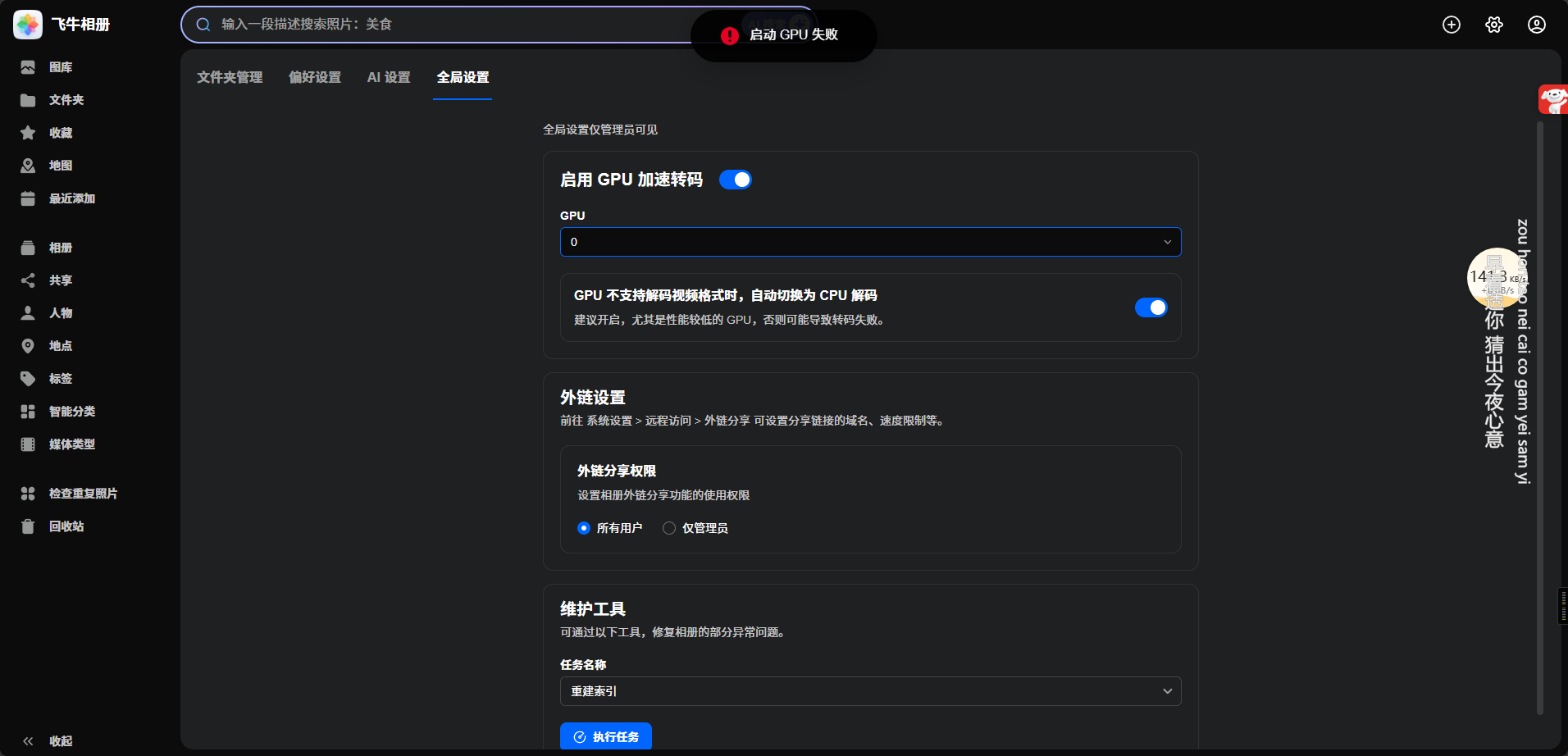Switch to the 文件夹管理 tab
This screenshot has height=756, width=1568.
tap(230, 77)
